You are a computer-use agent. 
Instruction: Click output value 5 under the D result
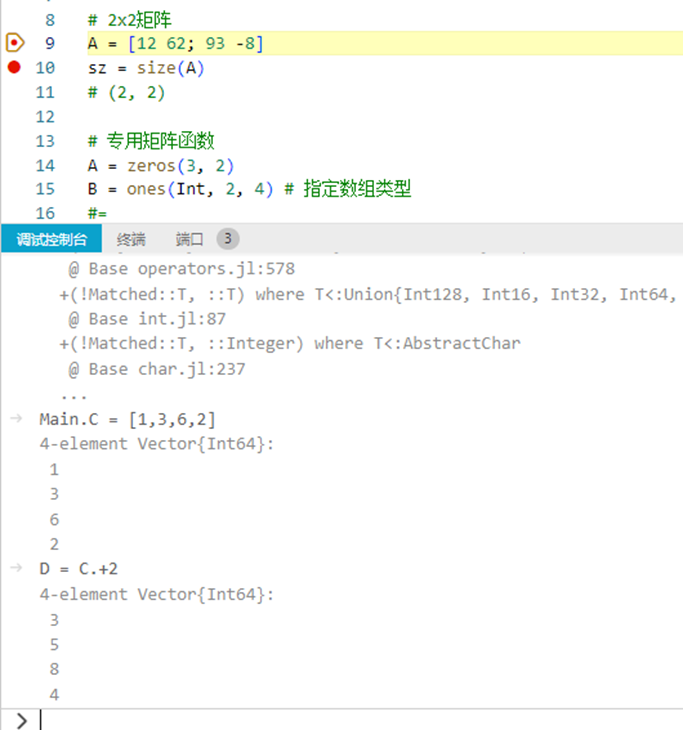pos(54,645)
